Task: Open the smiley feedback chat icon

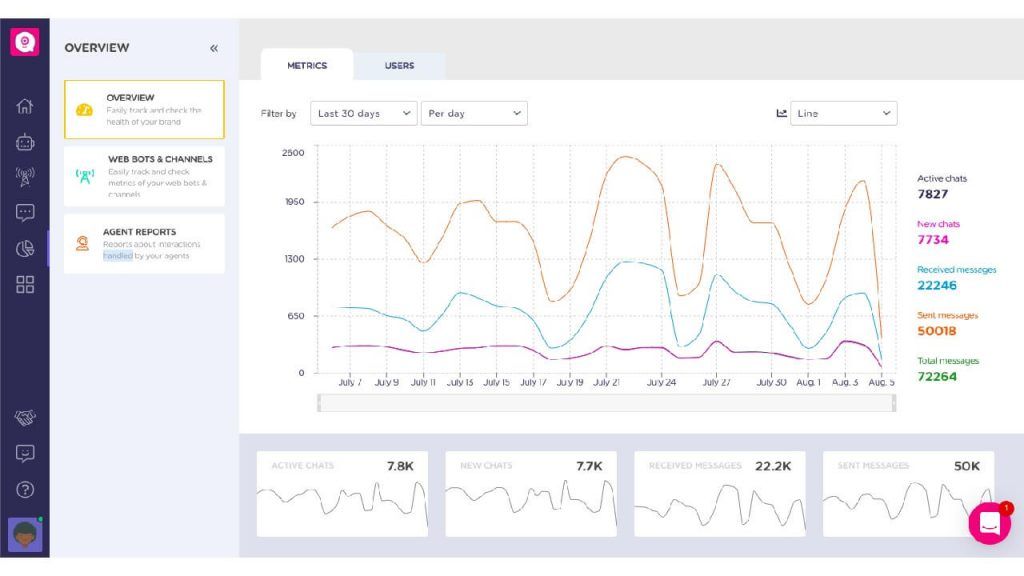Action: (25, 453)
